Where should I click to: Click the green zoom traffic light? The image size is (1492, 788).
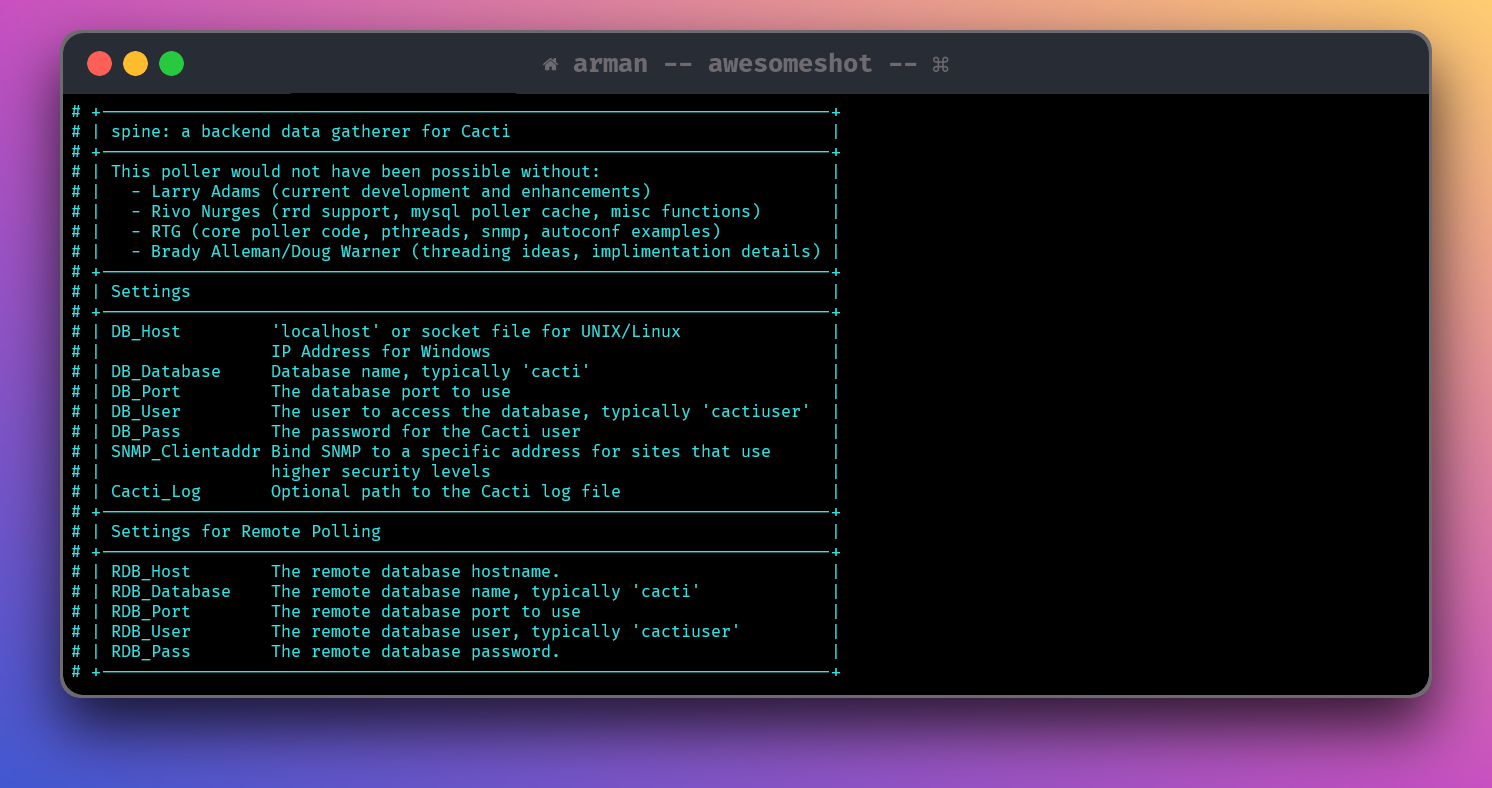pos(171,63)
